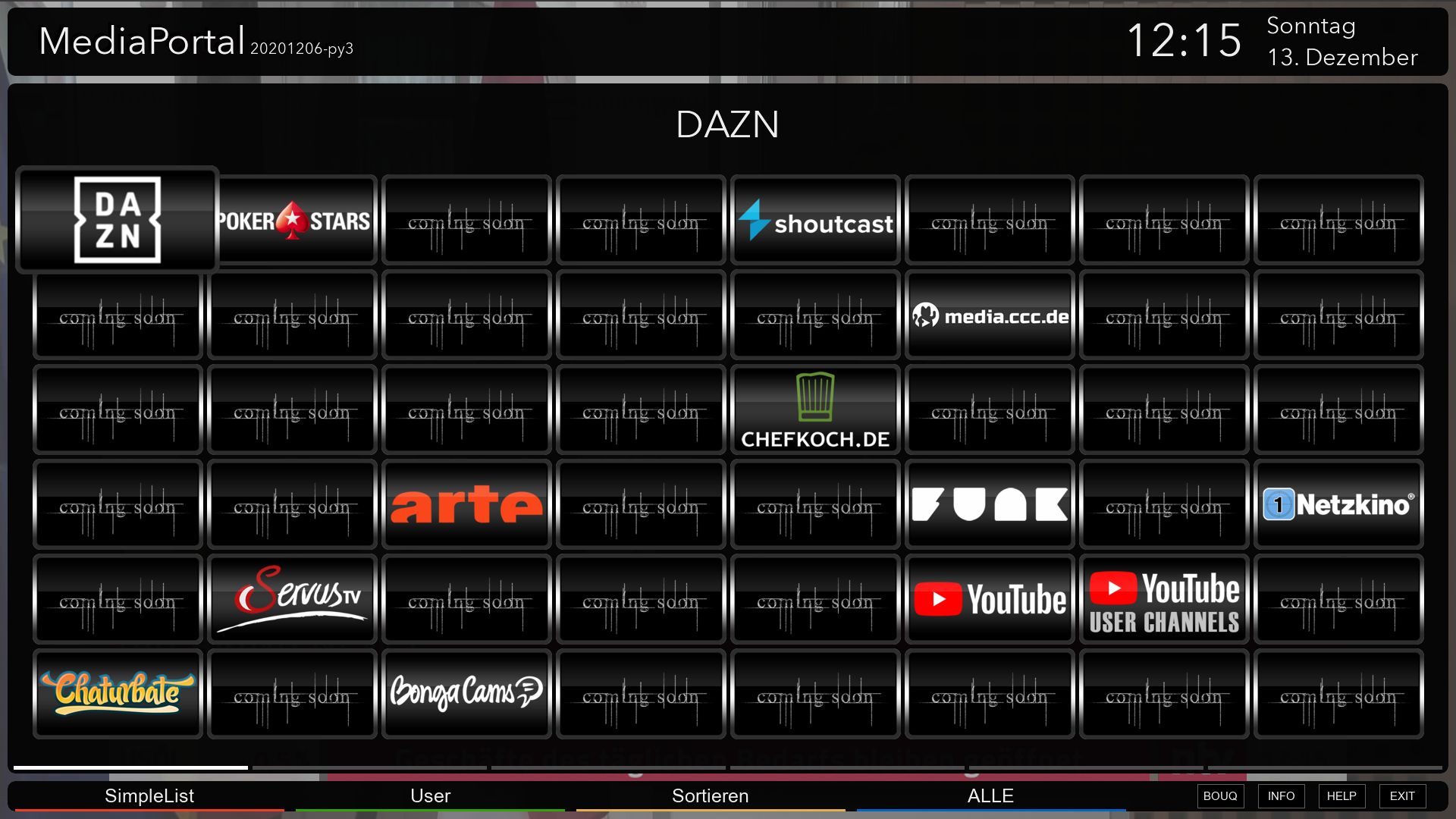Viewport: 1456px width, 819px height.
Task: Open the Chefkoch.de tile
Action: [x=815, y=410]
